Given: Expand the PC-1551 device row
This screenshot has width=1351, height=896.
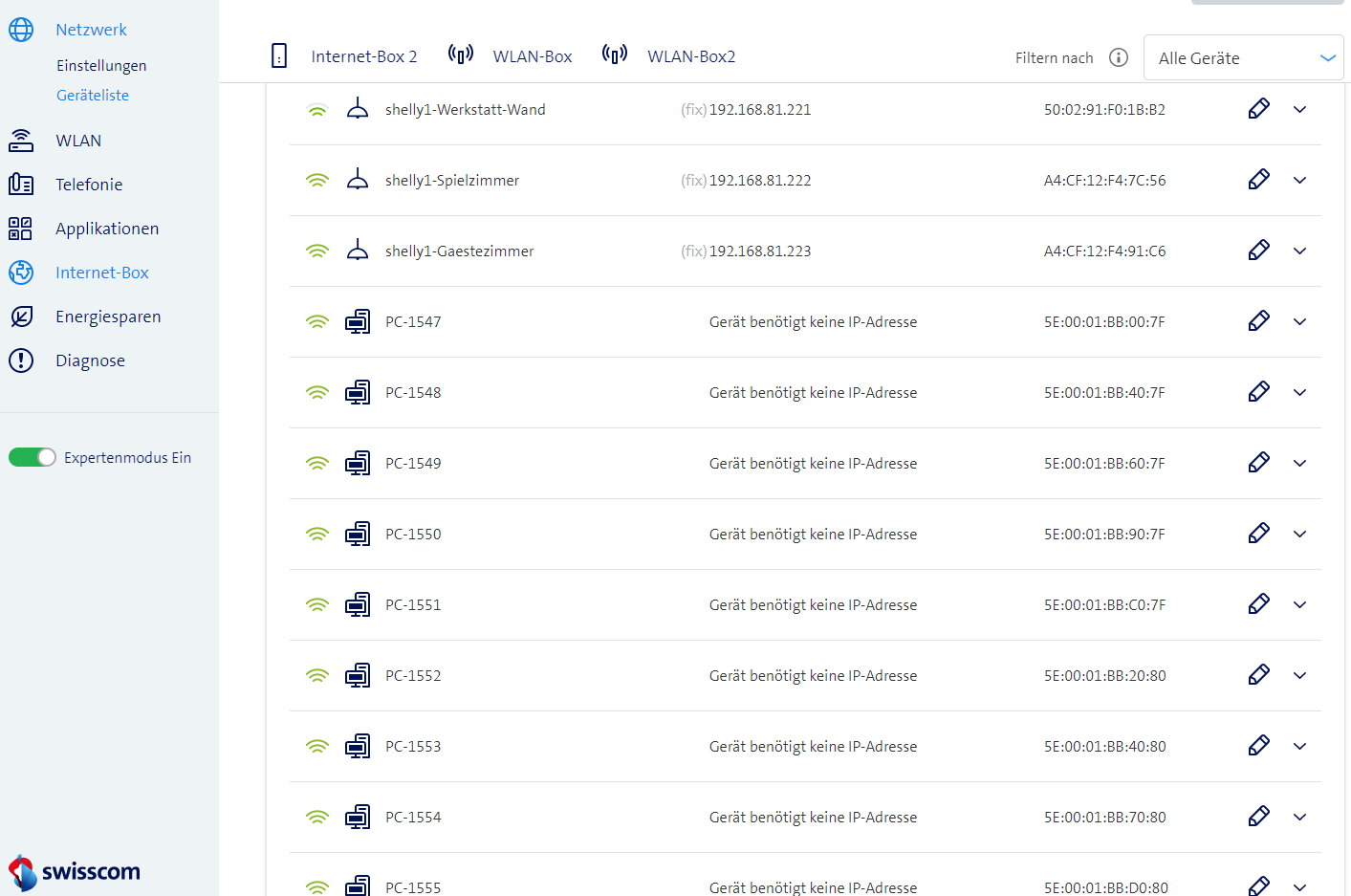Looking at the screenshot, I should pyautogui.click(x=1299, y=604).
